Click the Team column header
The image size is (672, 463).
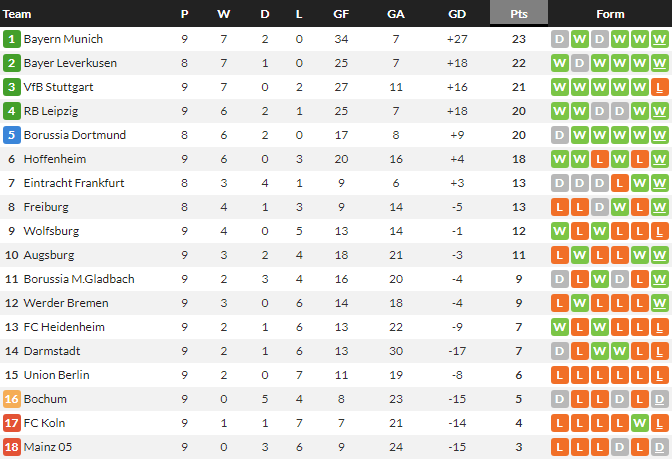pyautogui.click(x=18, y=14)
